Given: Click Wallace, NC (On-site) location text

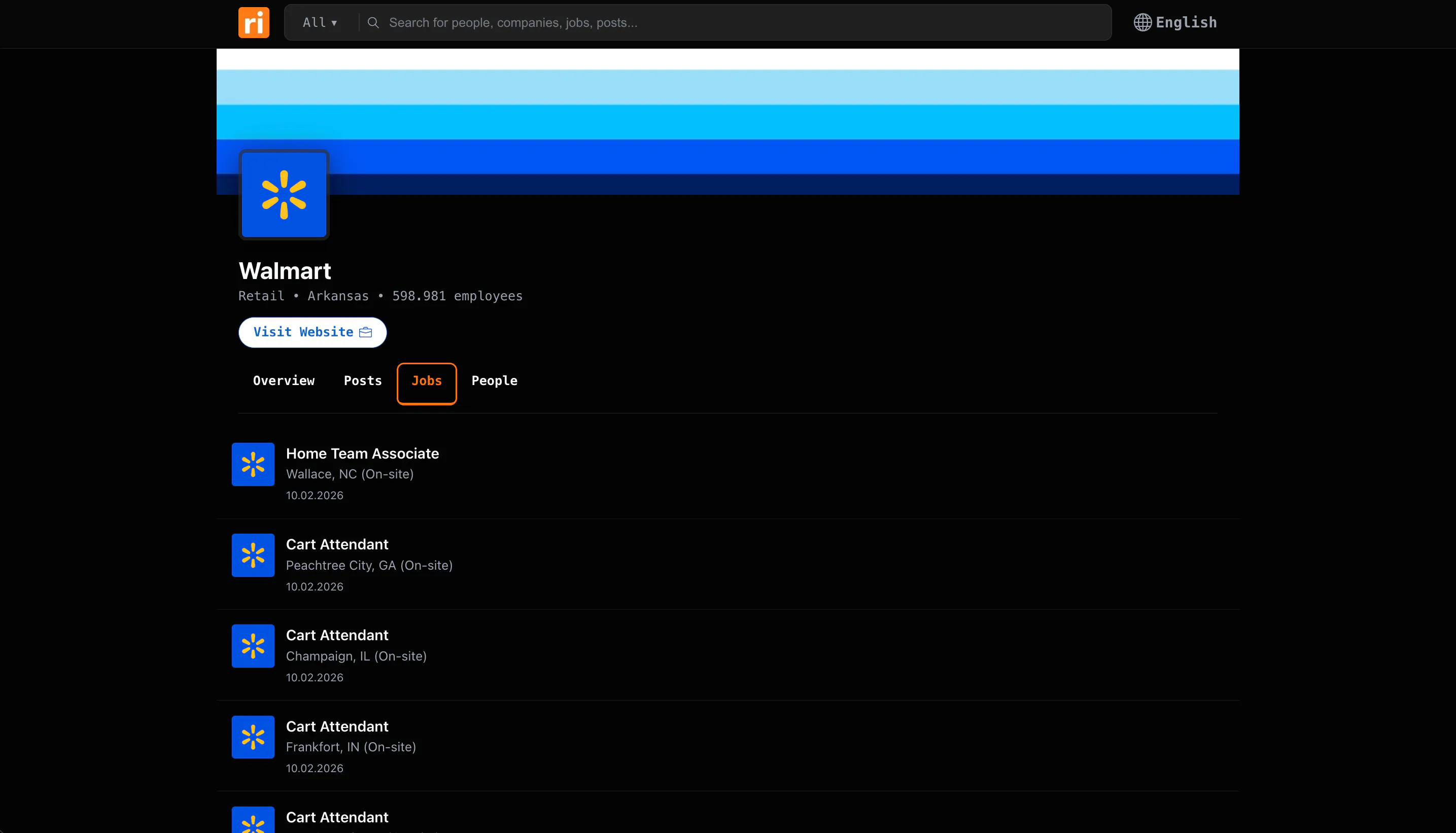Looking at the screenshot, I should point(350,474).
